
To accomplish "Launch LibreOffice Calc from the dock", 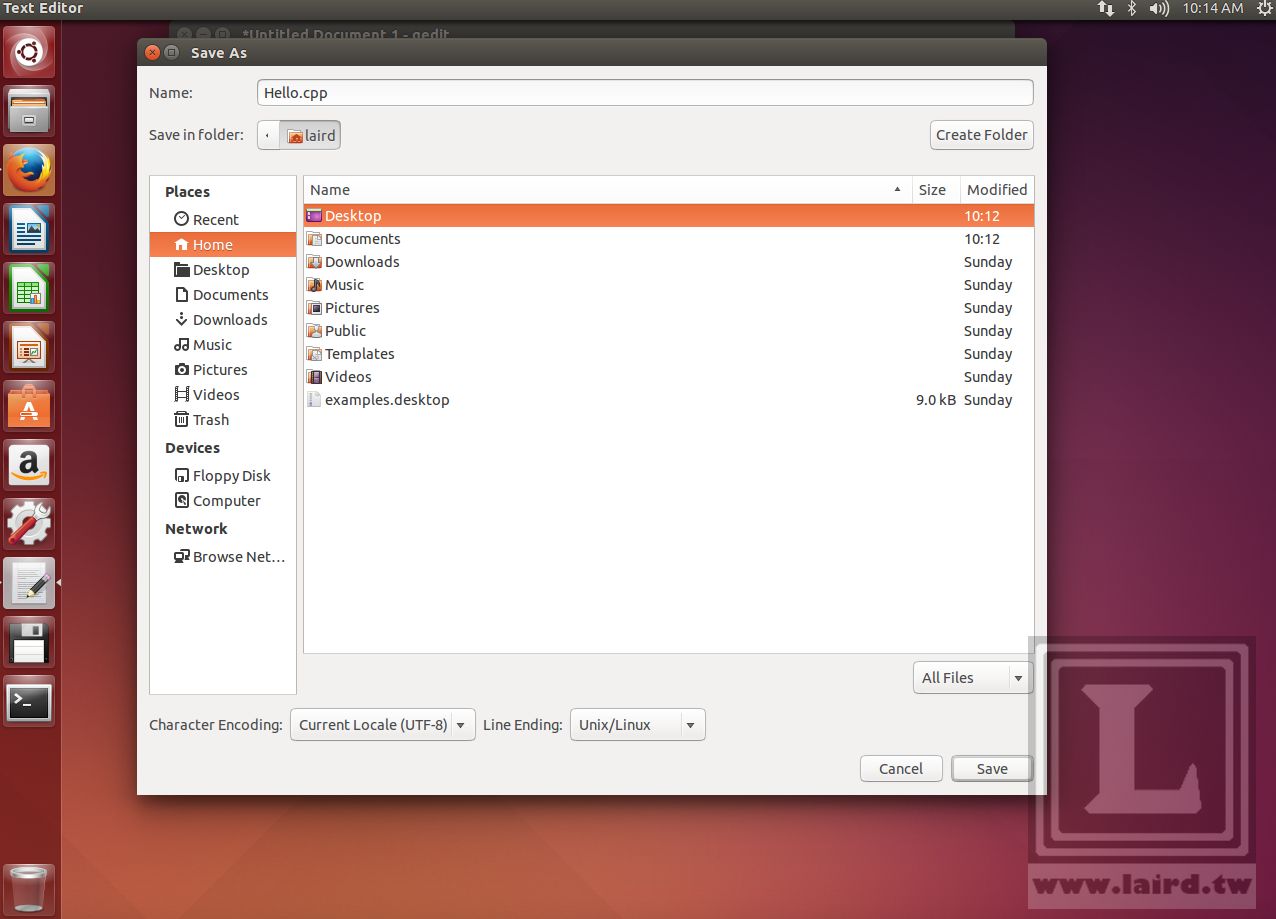I will pyautogui.click(x=29, y=288).
